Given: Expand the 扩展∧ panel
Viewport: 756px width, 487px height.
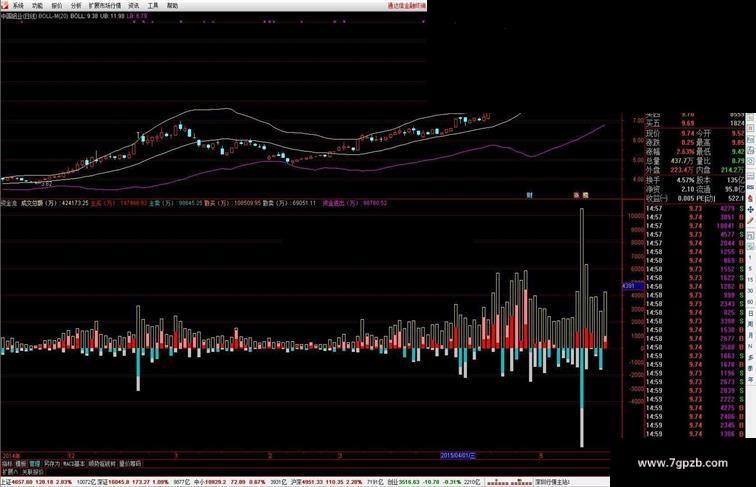Looking at the screenshot, I should (x=10, y=471).
